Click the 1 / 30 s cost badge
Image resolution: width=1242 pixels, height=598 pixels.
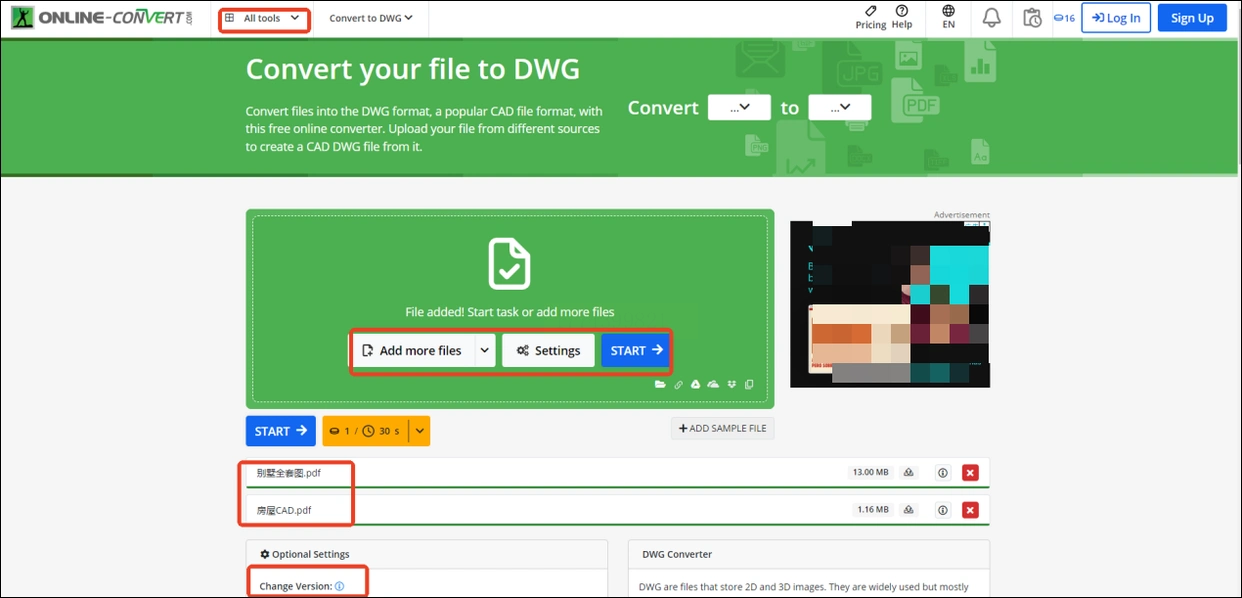(366, 431)
